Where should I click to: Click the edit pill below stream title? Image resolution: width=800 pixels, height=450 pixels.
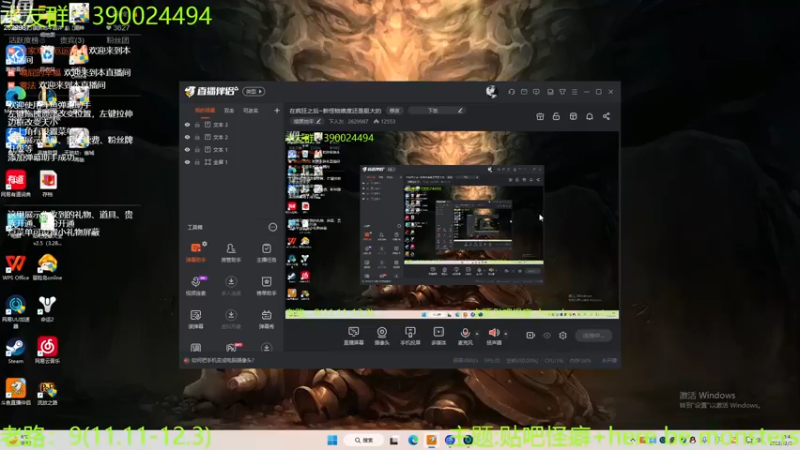(307, 121)
